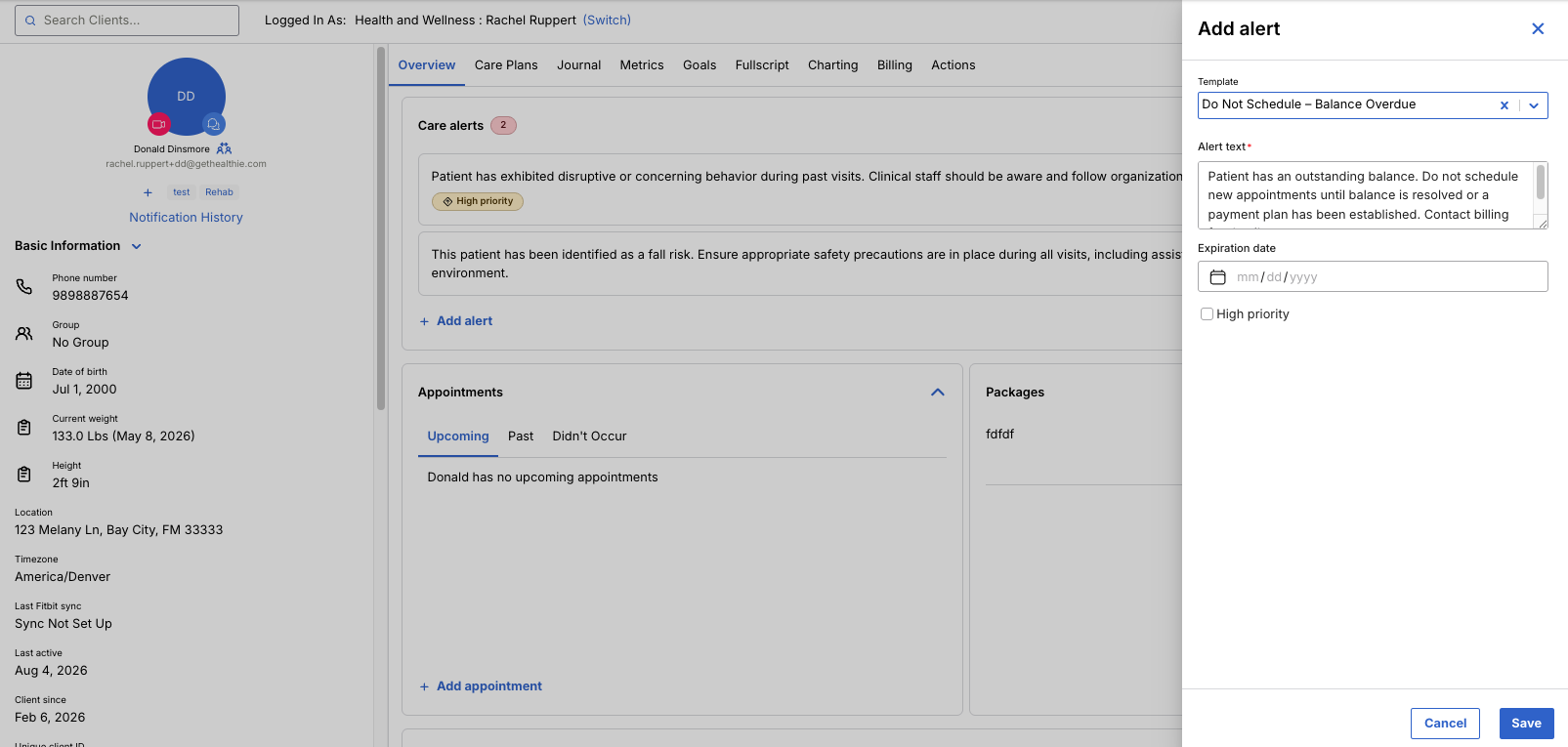This screenshot has width=1568, height=747.
Task: Click the phone icon next to Phone number
Action: pos(24,287)
